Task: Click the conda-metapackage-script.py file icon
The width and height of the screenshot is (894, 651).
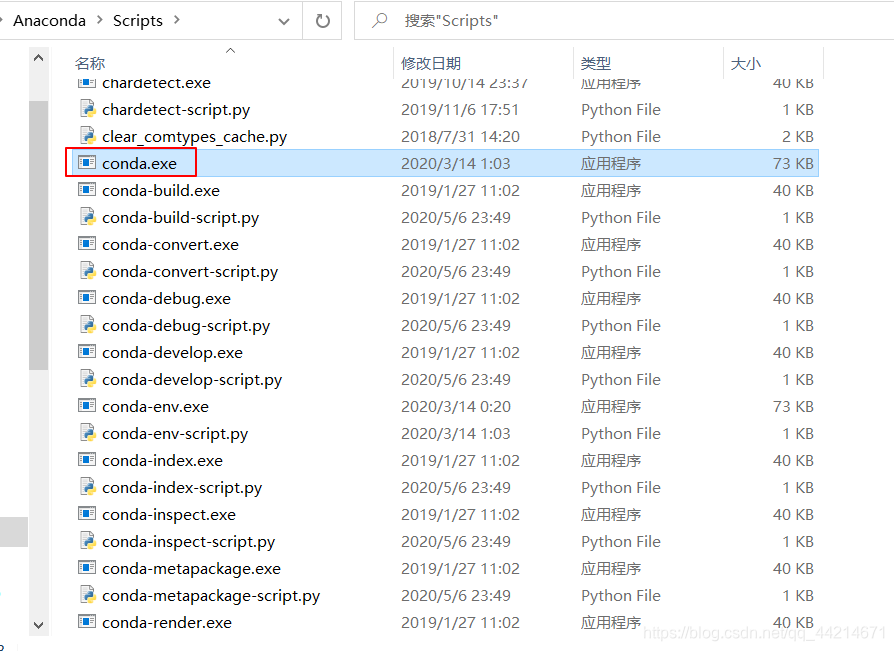Action: pyautogui.click(x=87, y=595)
